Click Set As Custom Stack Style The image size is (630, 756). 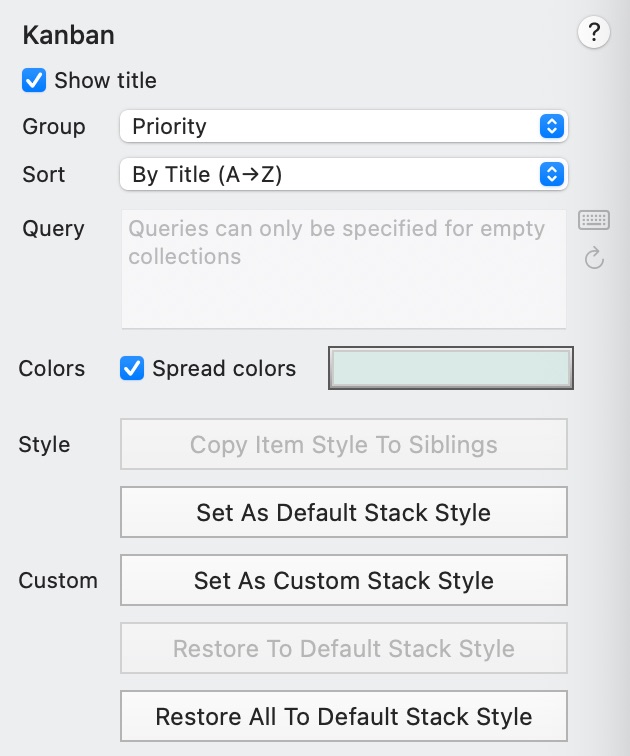coord(344,580)
